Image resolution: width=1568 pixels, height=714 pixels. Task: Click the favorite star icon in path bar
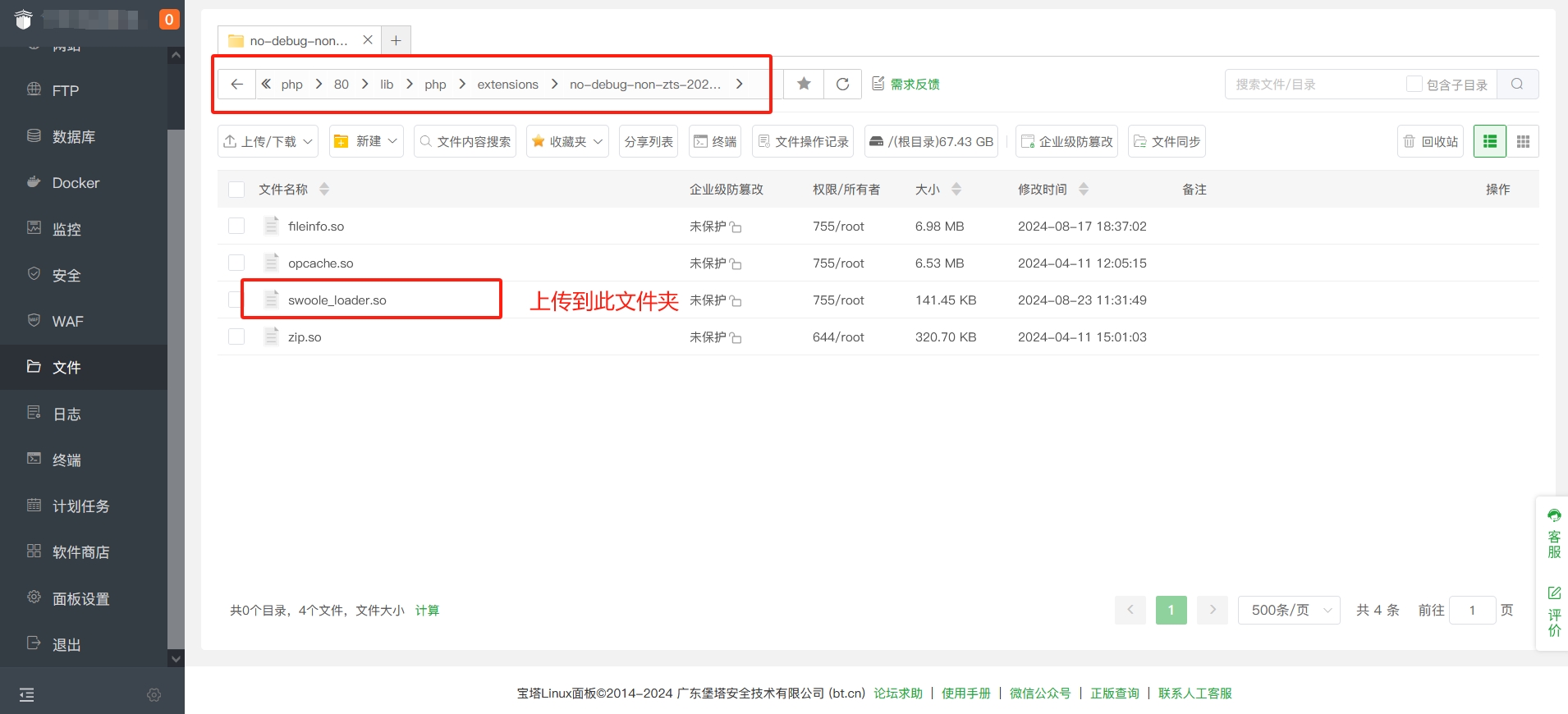pos(804,84)
